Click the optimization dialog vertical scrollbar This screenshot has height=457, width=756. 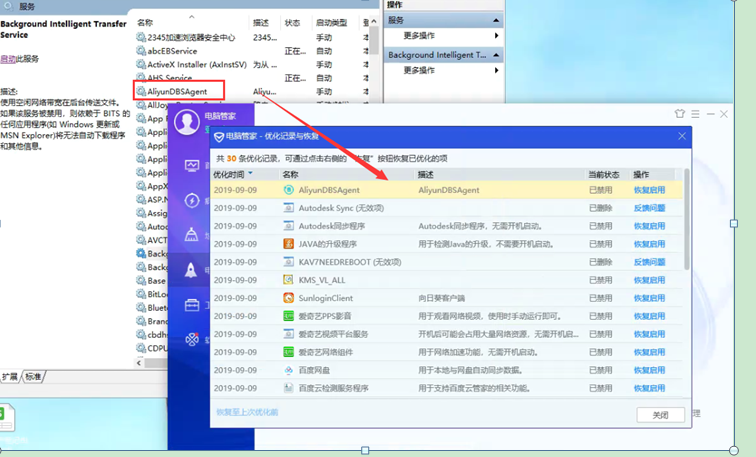tap(687, 219)
